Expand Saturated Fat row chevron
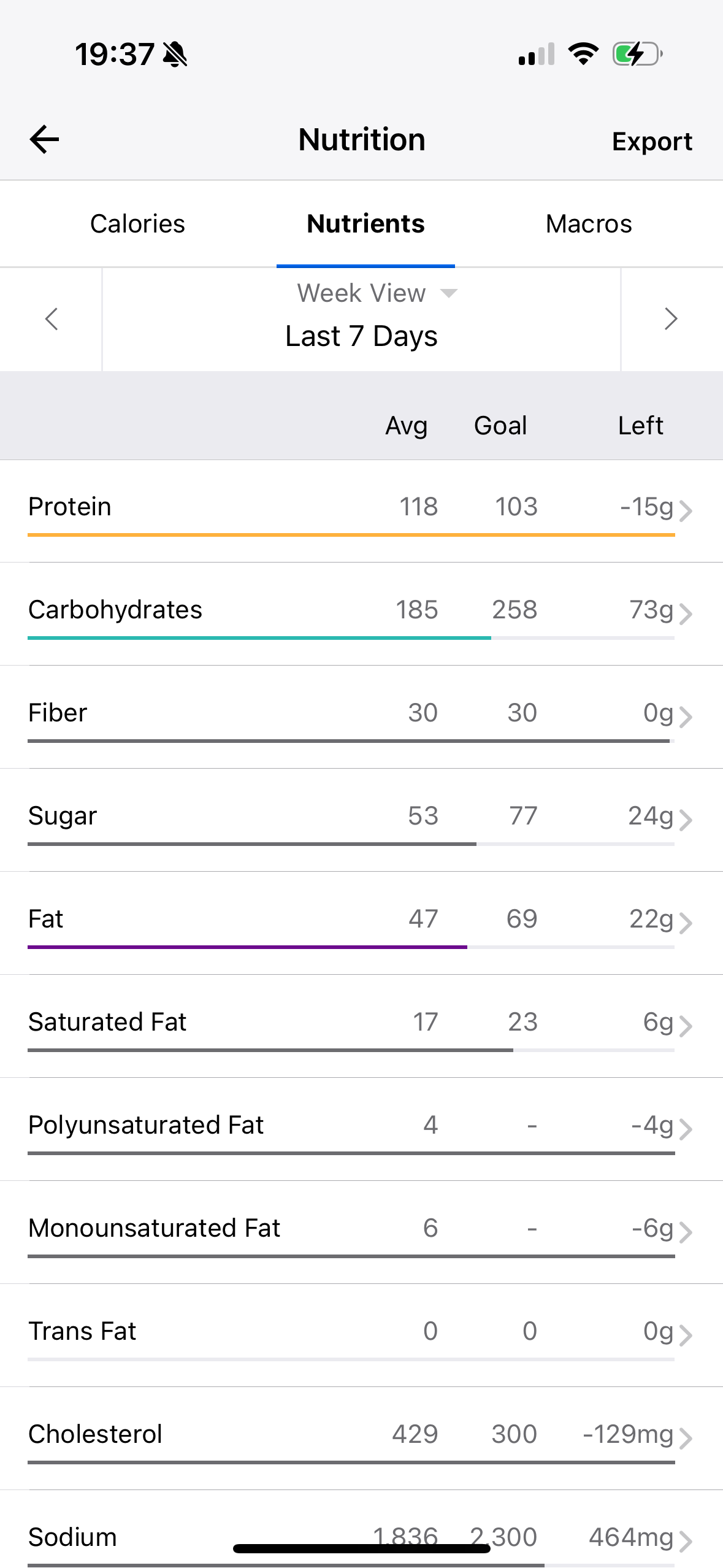Viewport: 723px width, 1568px height. (686, 1026)
